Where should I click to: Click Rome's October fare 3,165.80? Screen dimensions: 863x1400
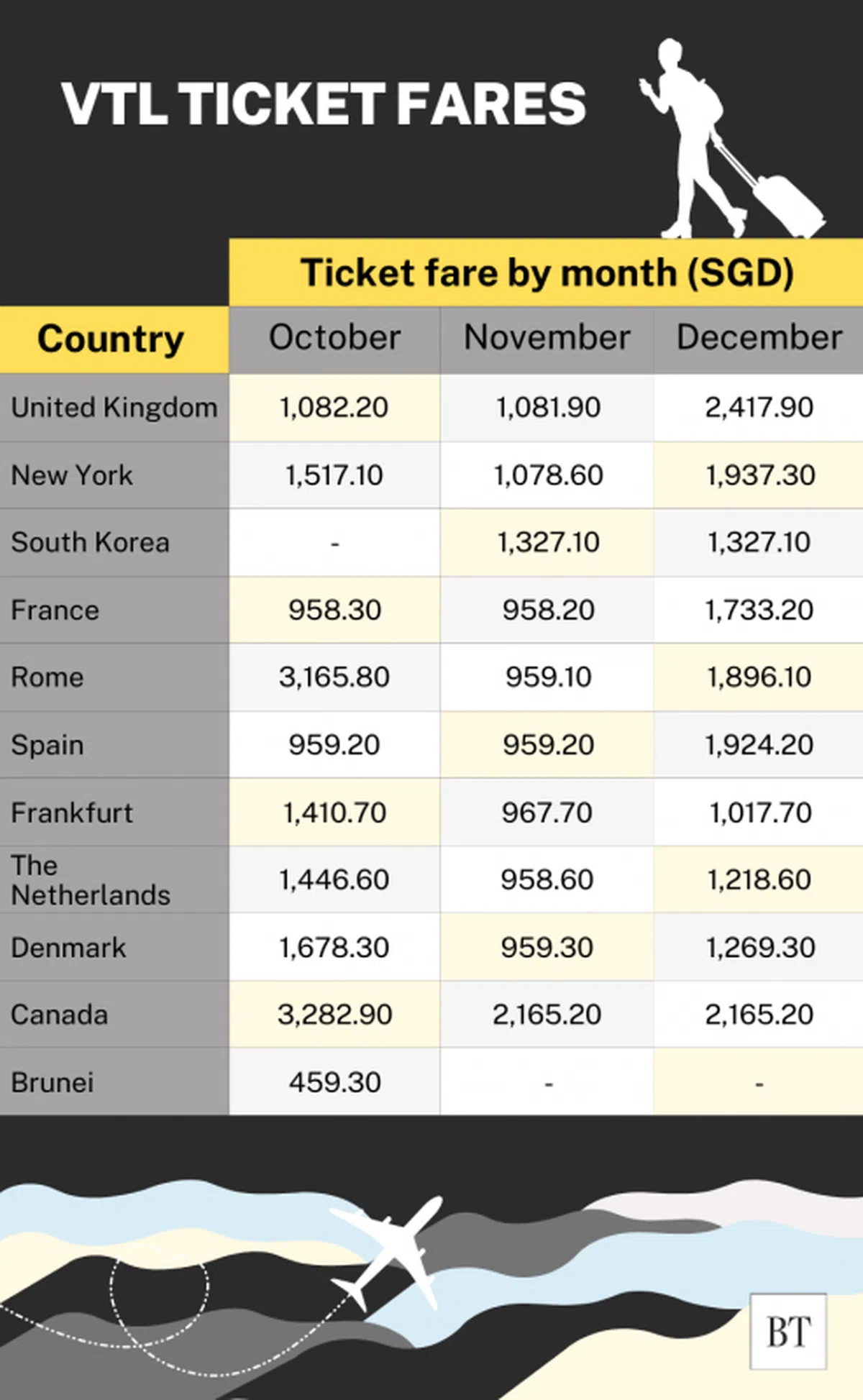pos(334,677)
